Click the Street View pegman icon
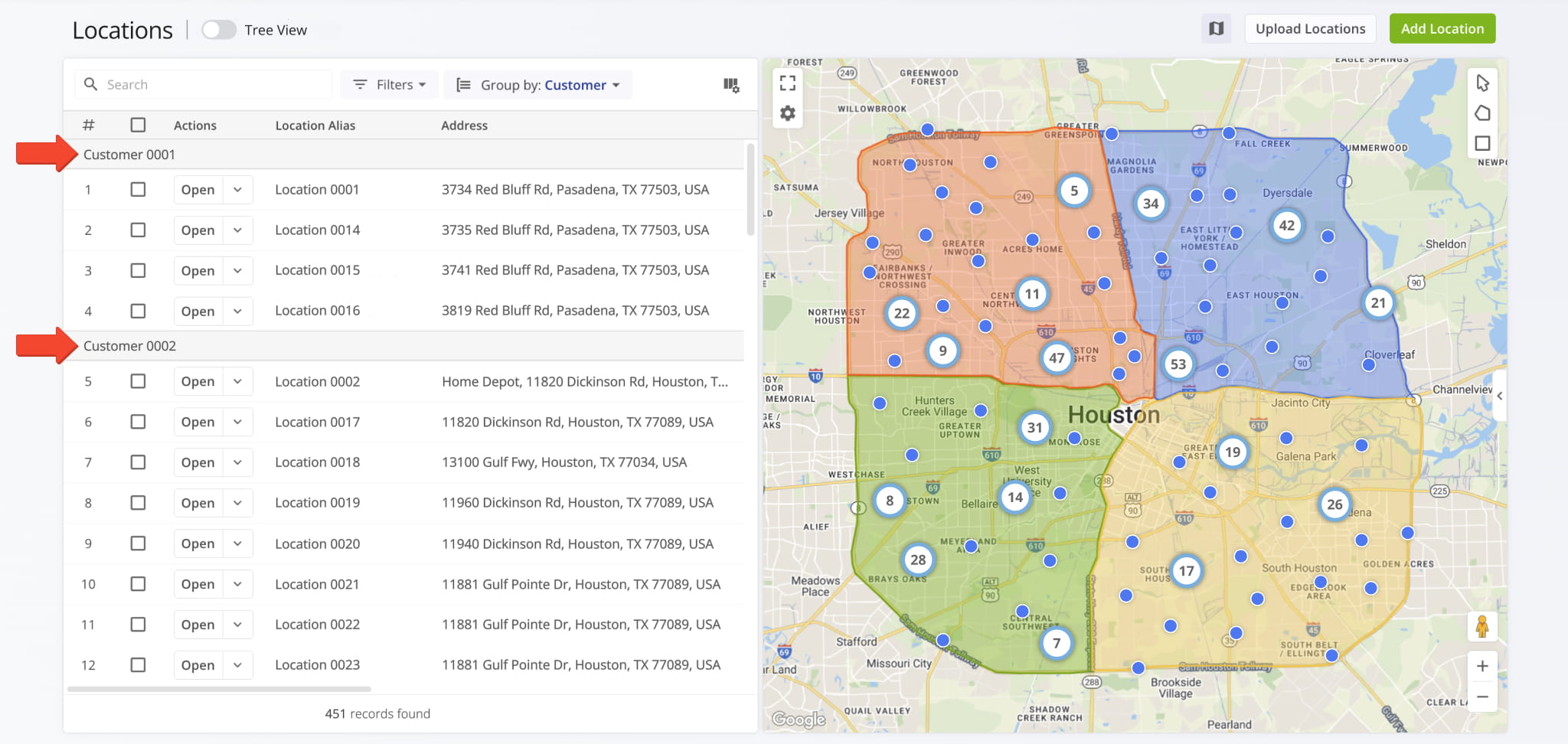The width and height of the screenshot is (1568, 744). coord(1482,626)
